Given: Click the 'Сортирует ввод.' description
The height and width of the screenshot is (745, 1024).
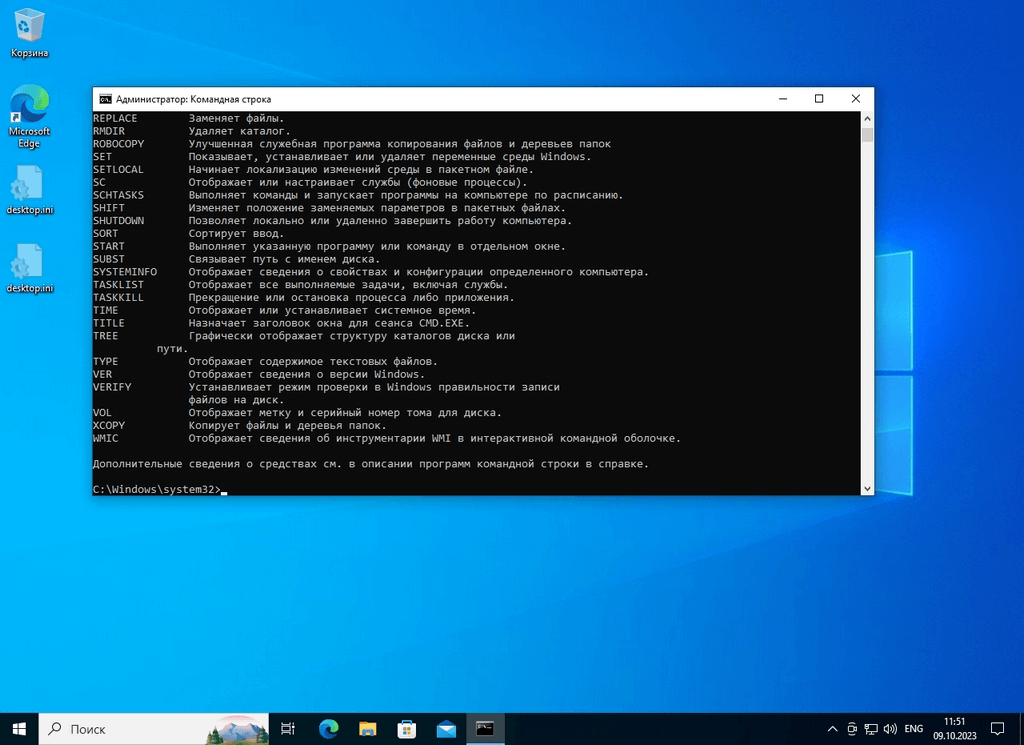Looking at the screenshot, I should (x=236, y=233).
